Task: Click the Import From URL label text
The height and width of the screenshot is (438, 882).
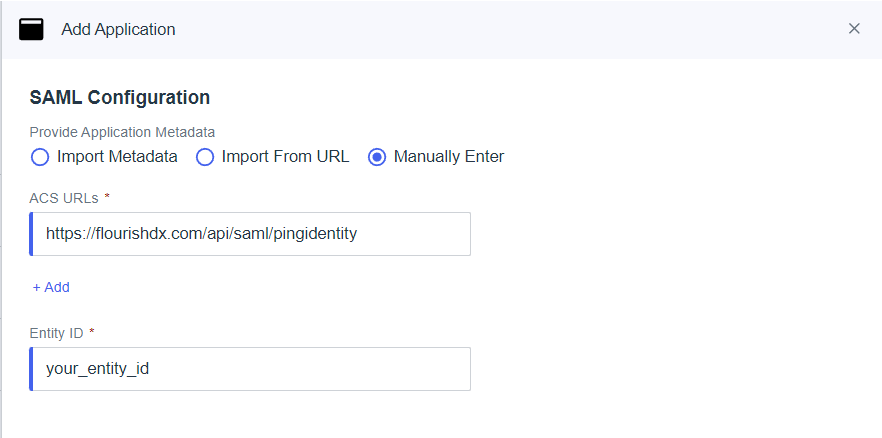Action: point(285,156)
